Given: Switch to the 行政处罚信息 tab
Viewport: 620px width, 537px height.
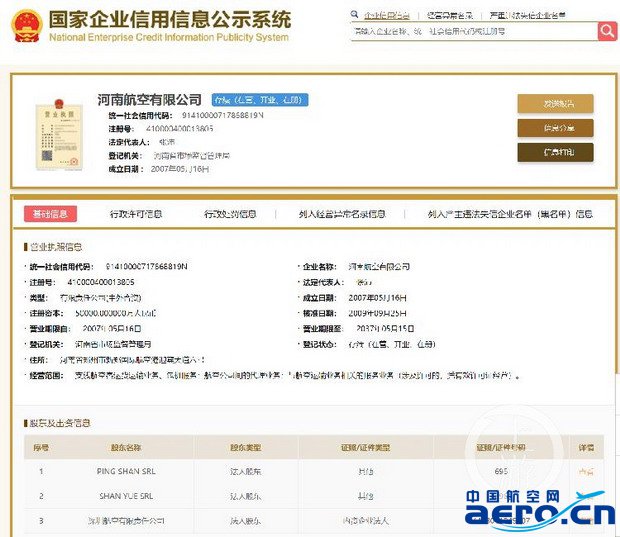Looking at the screenshot, I should 230,214.
